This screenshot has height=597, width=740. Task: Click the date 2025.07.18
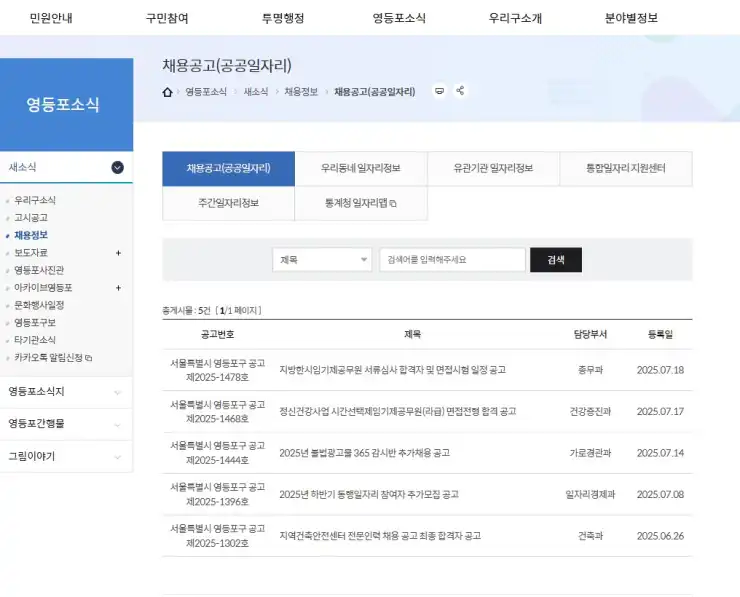click(660, 370)
